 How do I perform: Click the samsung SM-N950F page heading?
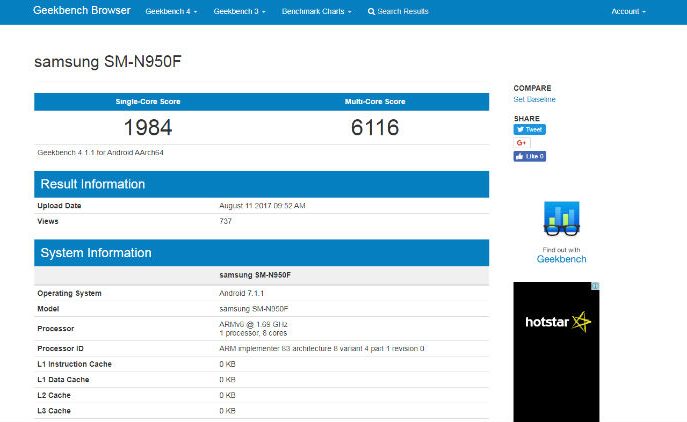(x=107, y=62)
